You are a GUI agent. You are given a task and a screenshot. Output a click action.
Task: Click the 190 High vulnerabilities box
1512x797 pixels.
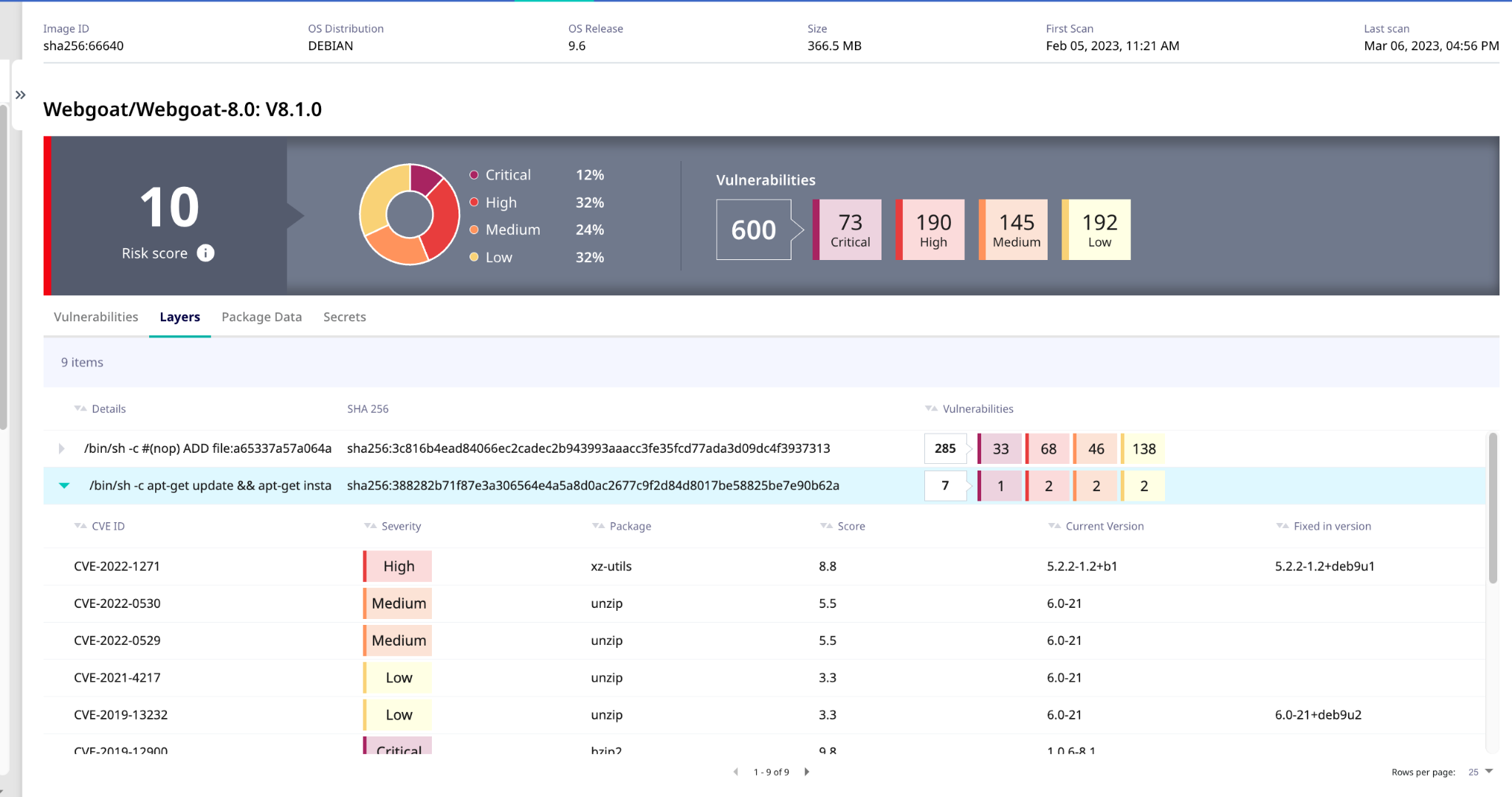click(932, 230)
